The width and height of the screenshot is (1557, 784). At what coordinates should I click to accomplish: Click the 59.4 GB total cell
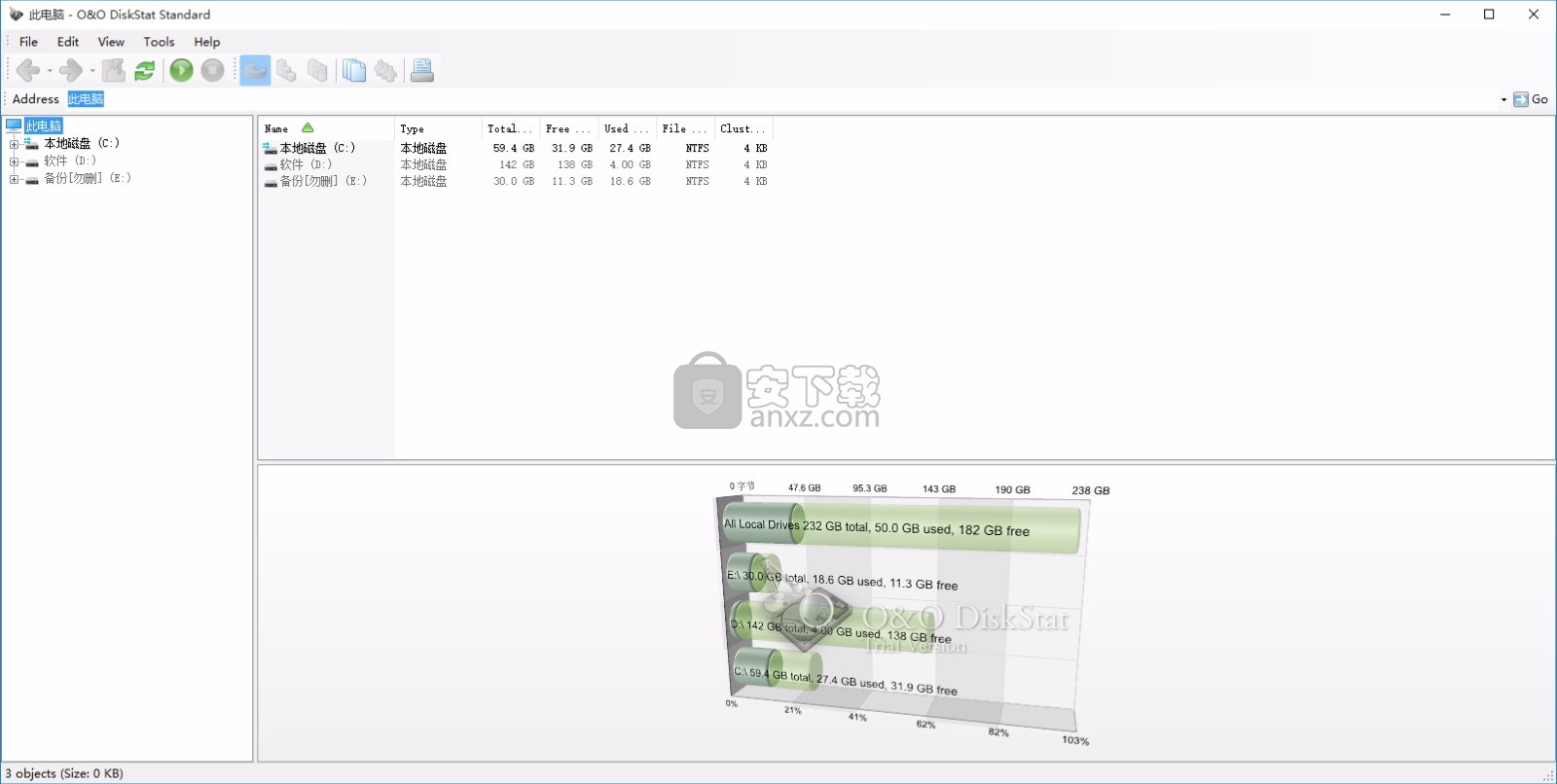[x=514, y=148]
